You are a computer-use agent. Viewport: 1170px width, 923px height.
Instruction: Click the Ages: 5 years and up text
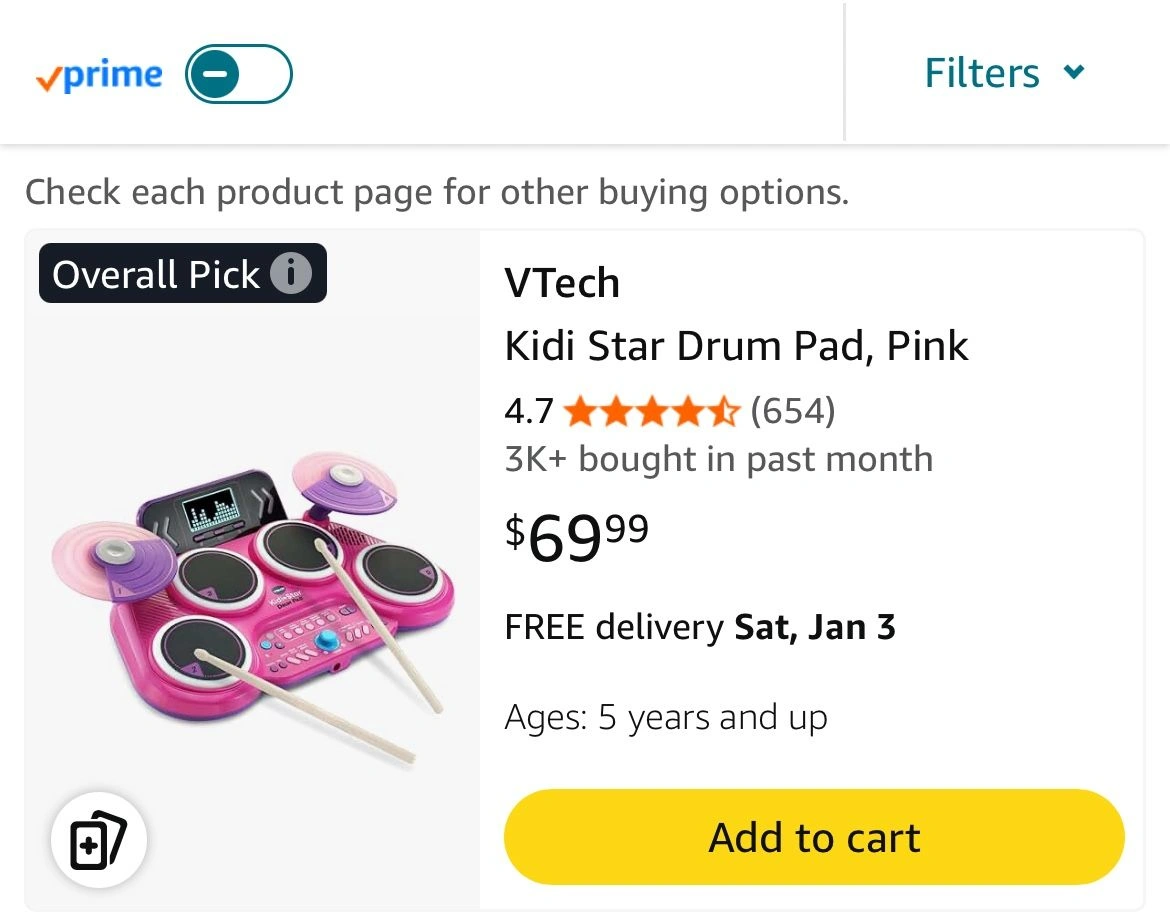click(666, 717)
